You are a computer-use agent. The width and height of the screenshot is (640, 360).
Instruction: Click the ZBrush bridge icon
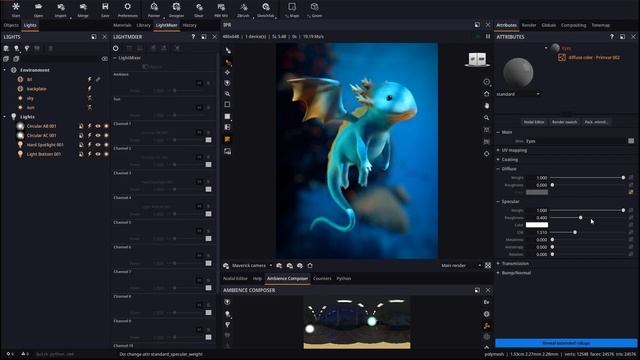(x=244, y=7)
